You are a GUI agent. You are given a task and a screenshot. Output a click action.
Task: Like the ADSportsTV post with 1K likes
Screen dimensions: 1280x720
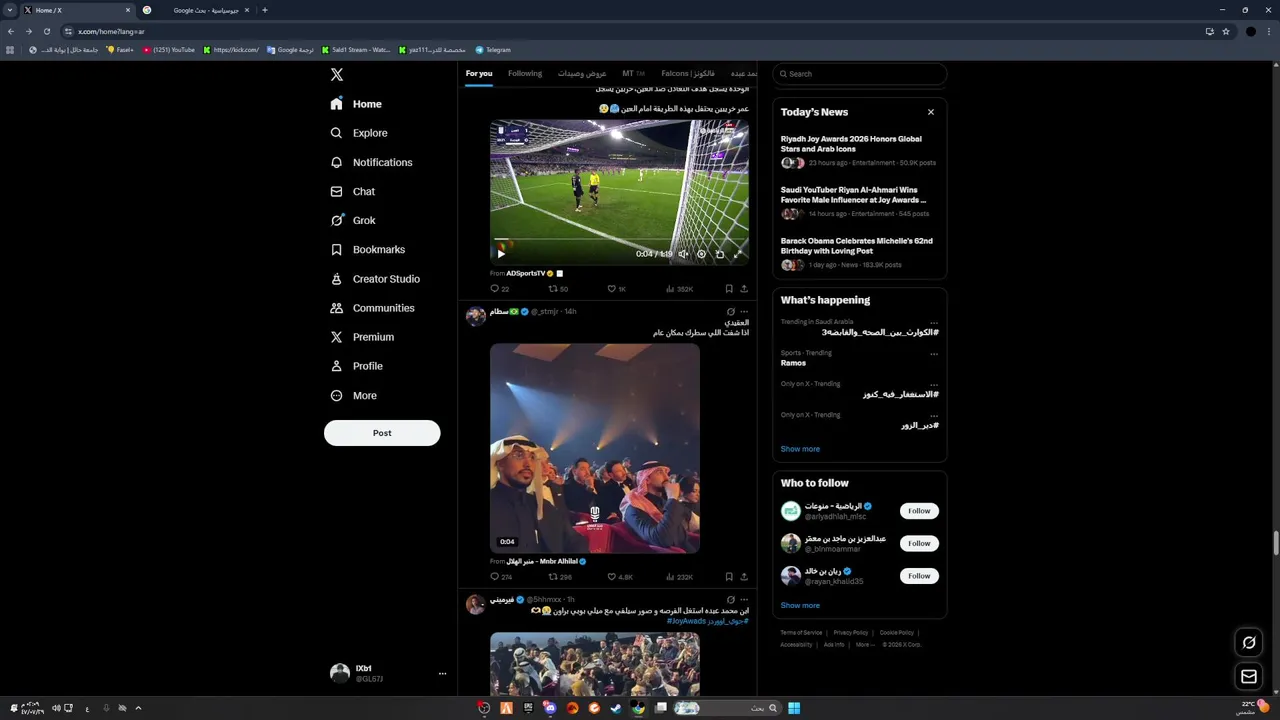[617, 289]
